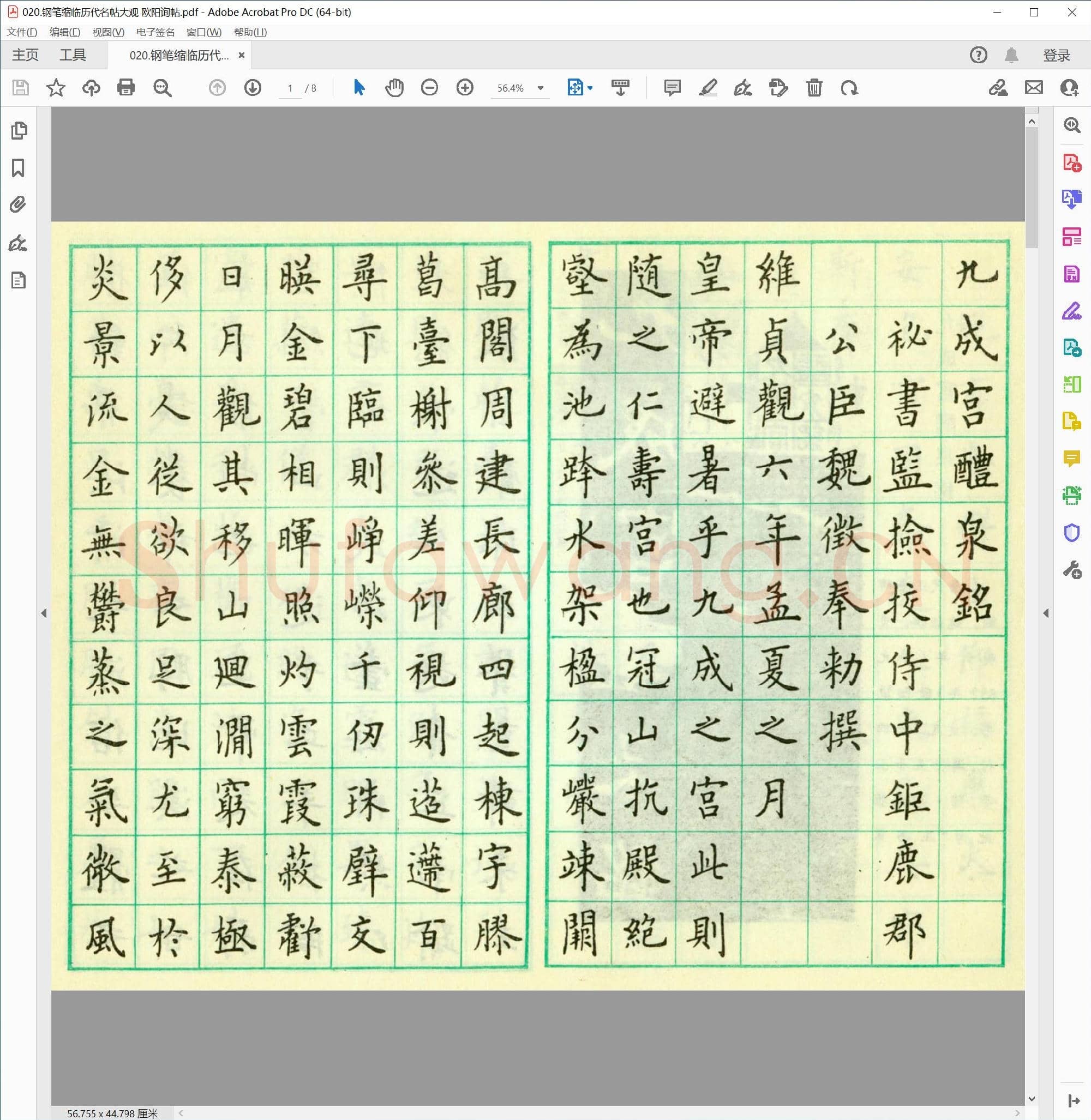Switch to the 工具 tab

click(x=73, y=55)
